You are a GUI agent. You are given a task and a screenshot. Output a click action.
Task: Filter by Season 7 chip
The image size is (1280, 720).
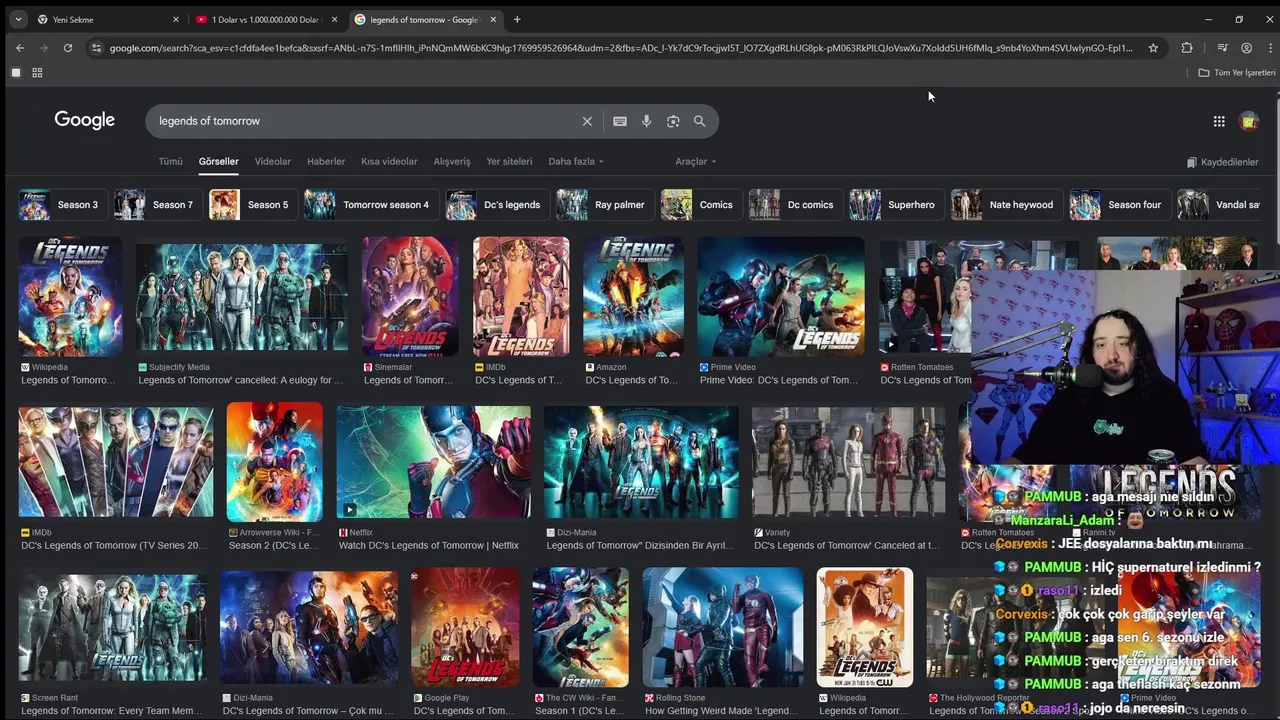tap(156, 205)
